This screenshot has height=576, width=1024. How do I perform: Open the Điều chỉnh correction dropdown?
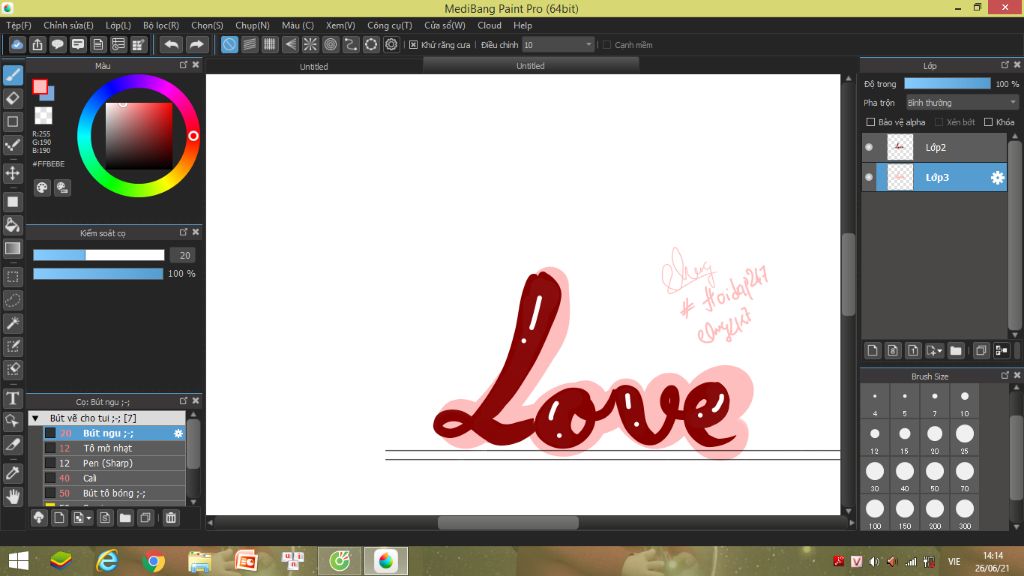558,45
